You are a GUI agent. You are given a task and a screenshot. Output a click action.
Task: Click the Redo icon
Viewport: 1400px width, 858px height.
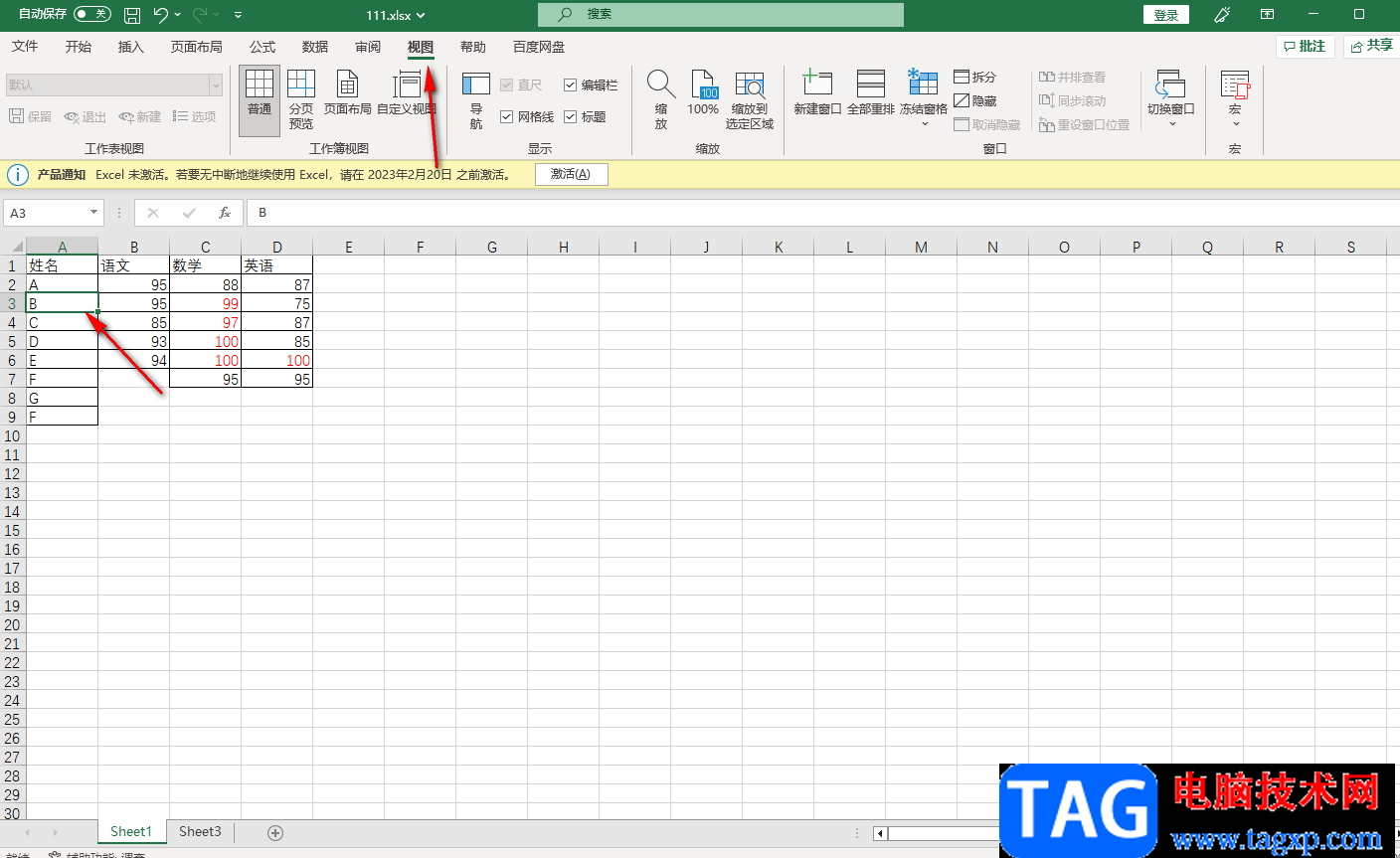200,15
